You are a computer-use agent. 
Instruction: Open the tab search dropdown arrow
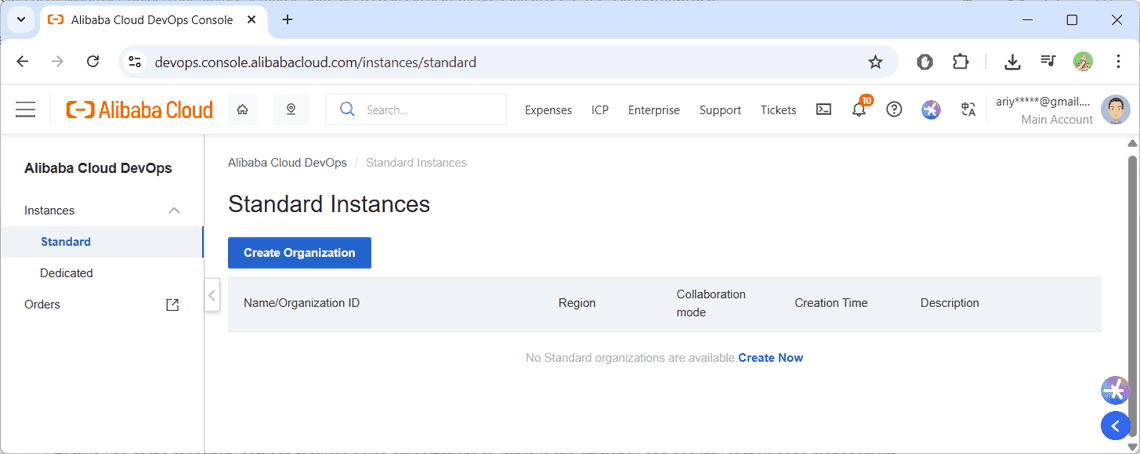click(20, 20)
